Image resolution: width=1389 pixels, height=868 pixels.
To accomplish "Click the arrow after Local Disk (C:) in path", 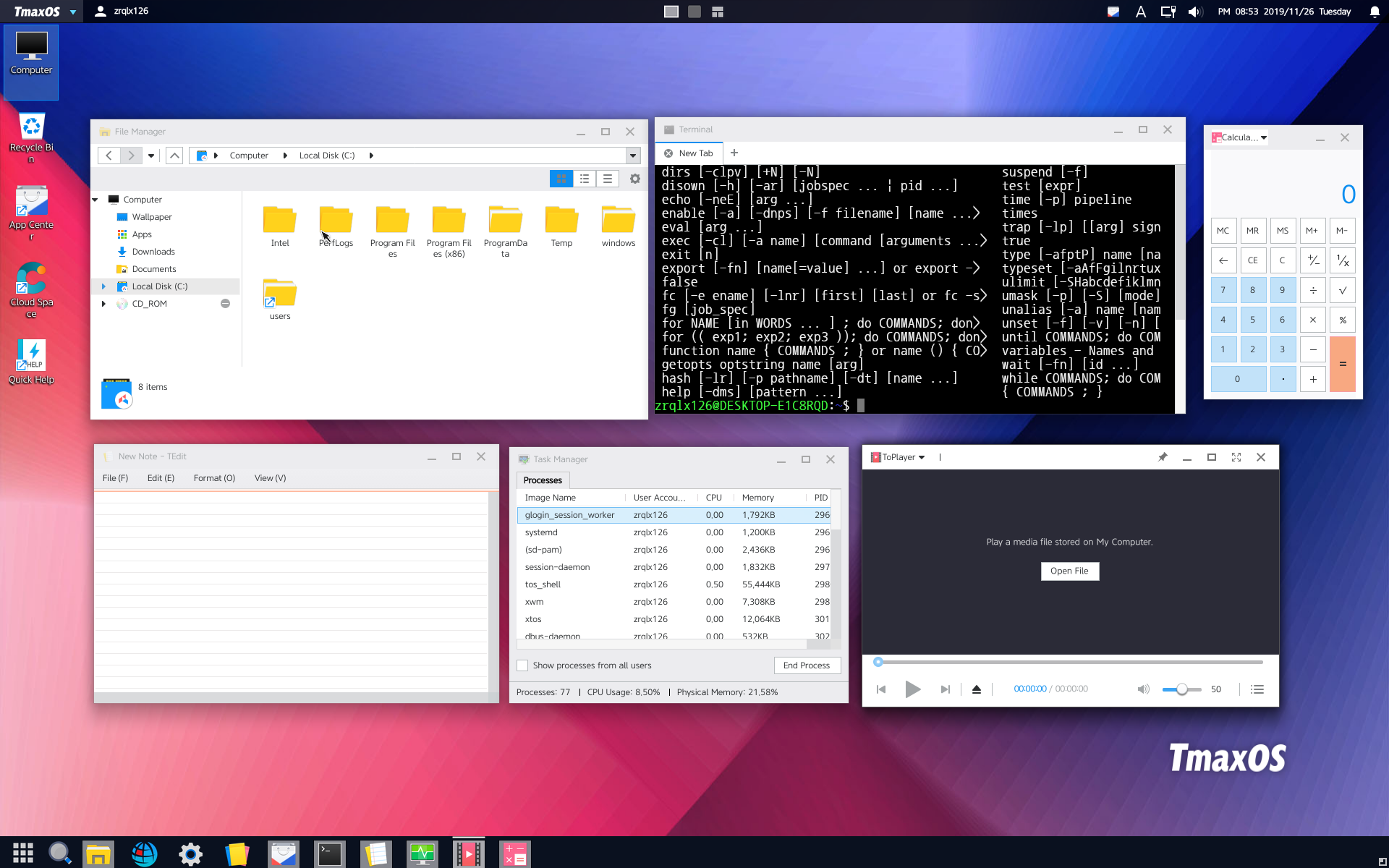I will click(x=371, y=156).
